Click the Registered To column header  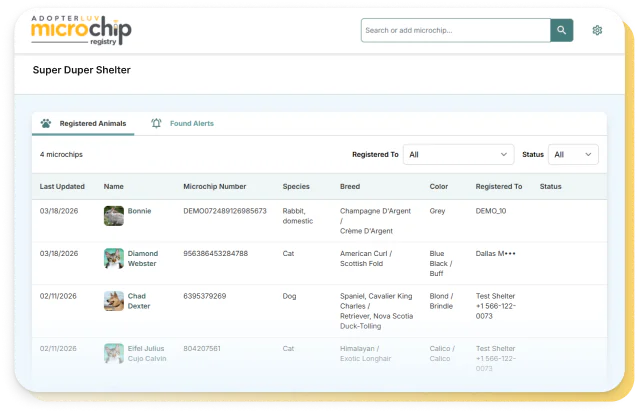click(499, 187)
